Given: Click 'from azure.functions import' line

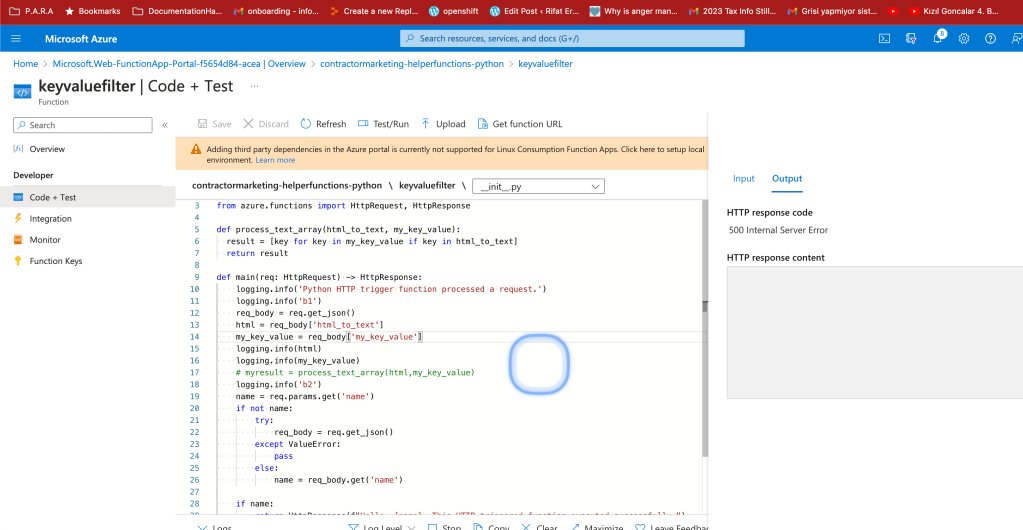Looking at the screenshot, I should (343, 206).
